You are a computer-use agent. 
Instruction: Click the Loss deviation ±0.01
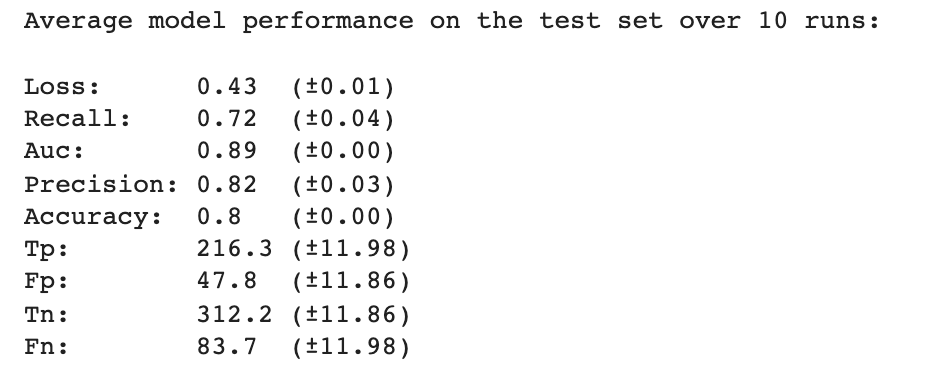tap(344, 87)
